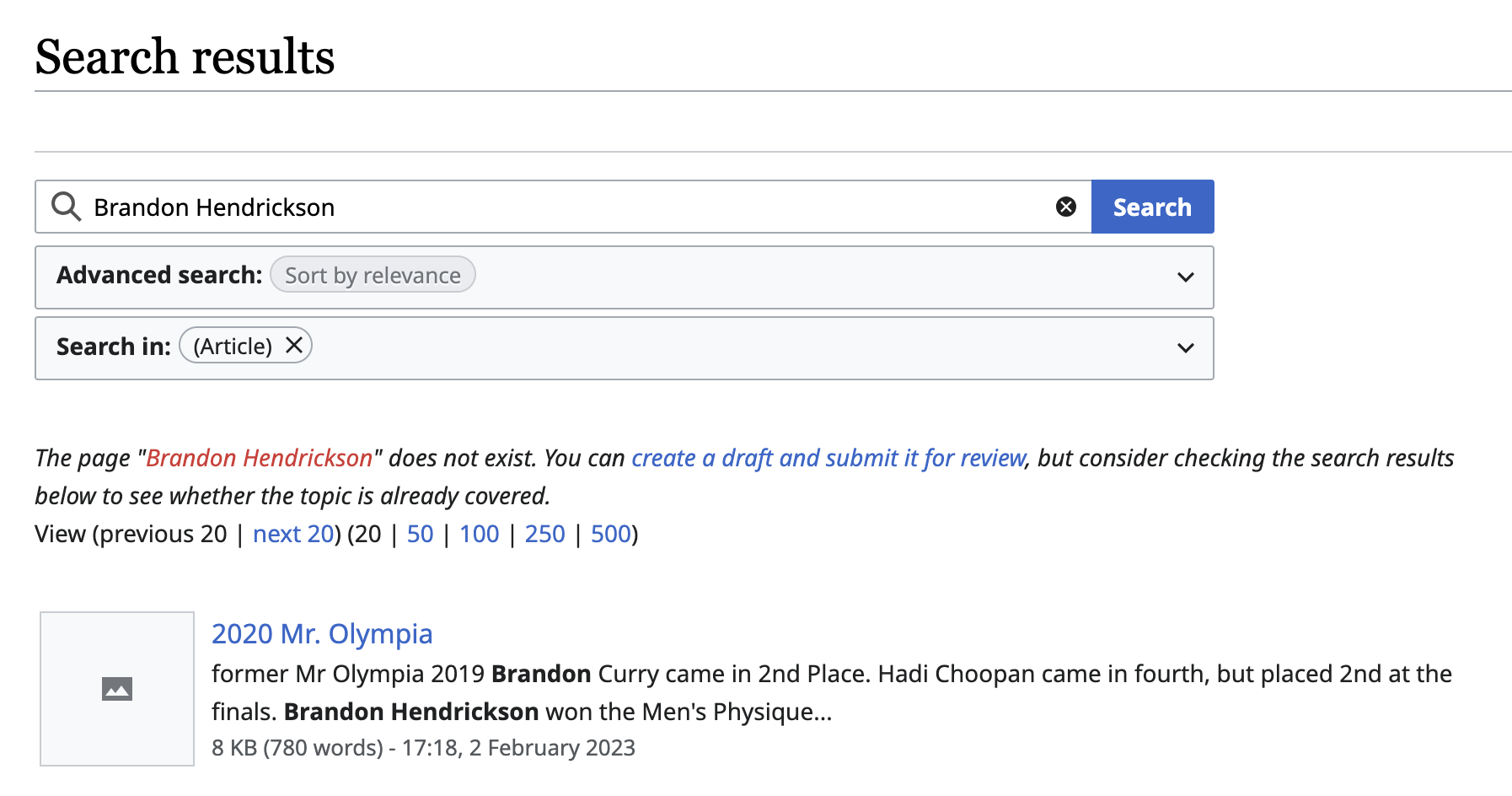
Task: Expand the Search in panel
Action: point(1185,348)
